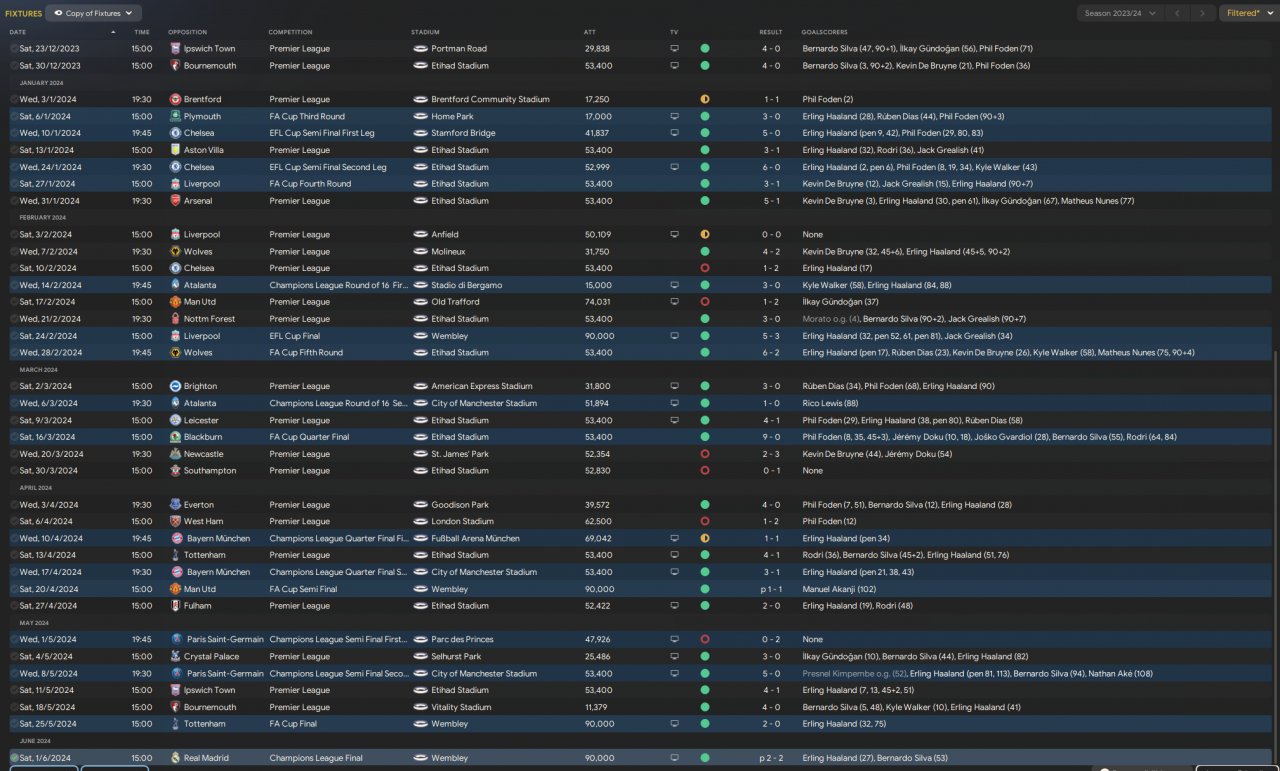The height and width of the screenshot is (771, 1280).
Task: Click the Crystal Palace club badge
Action: tap(175, 657)
